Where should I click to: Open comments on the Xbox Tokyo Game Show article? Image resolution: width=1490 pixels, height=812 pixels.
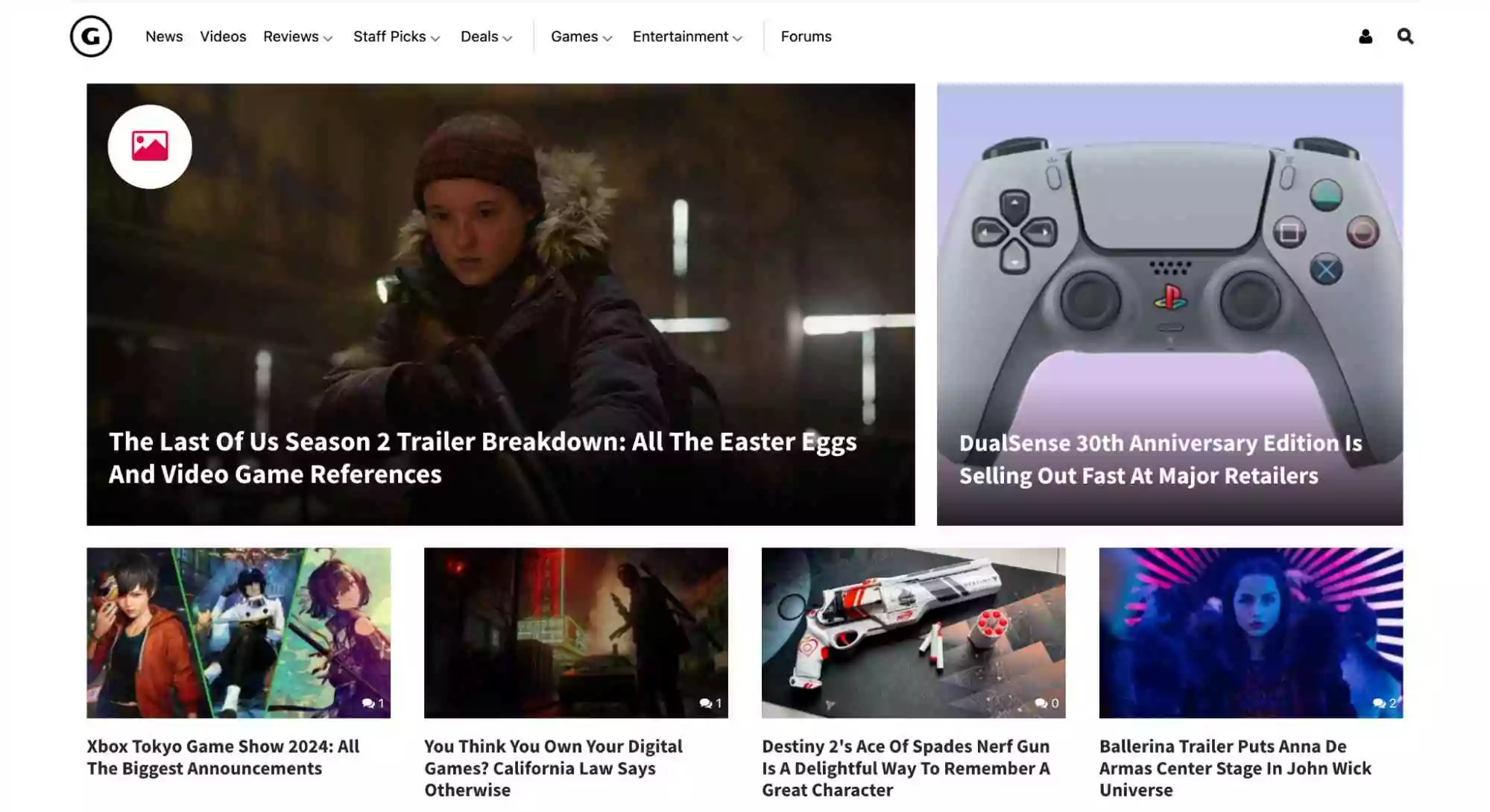point(372,702)
